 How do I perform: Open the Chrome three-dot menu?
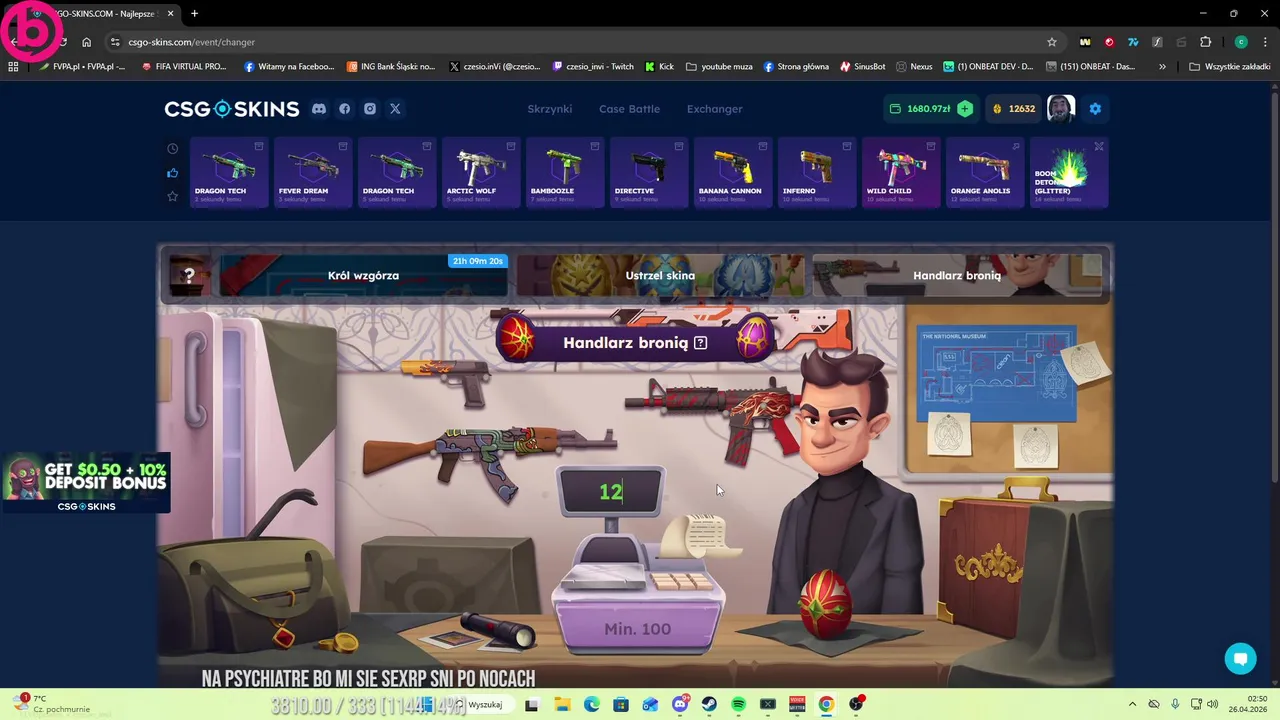[x=1266, y=42]
